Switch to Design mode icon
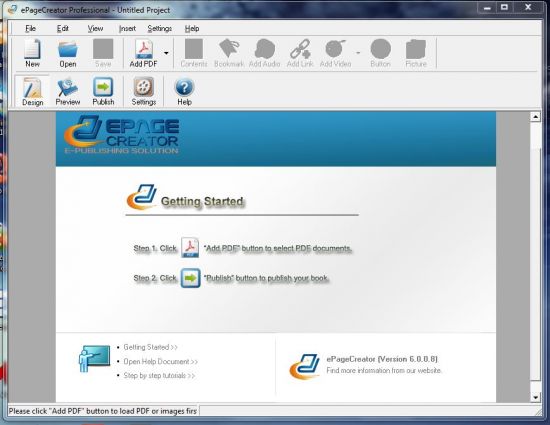 [x=32, y=92]
